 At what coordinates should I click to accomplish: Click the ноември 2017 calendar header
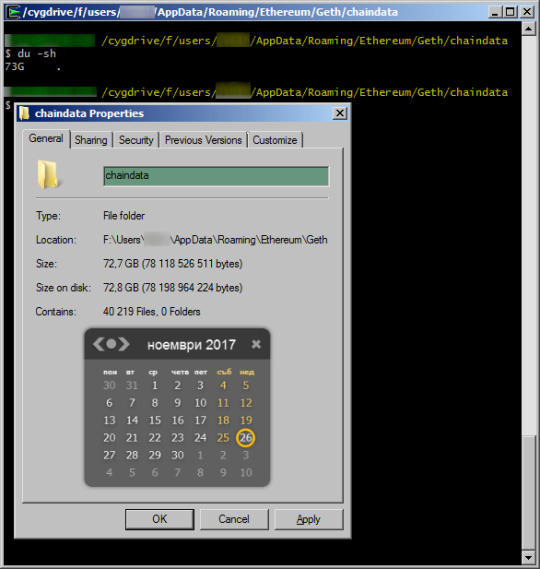click(191, 345)
